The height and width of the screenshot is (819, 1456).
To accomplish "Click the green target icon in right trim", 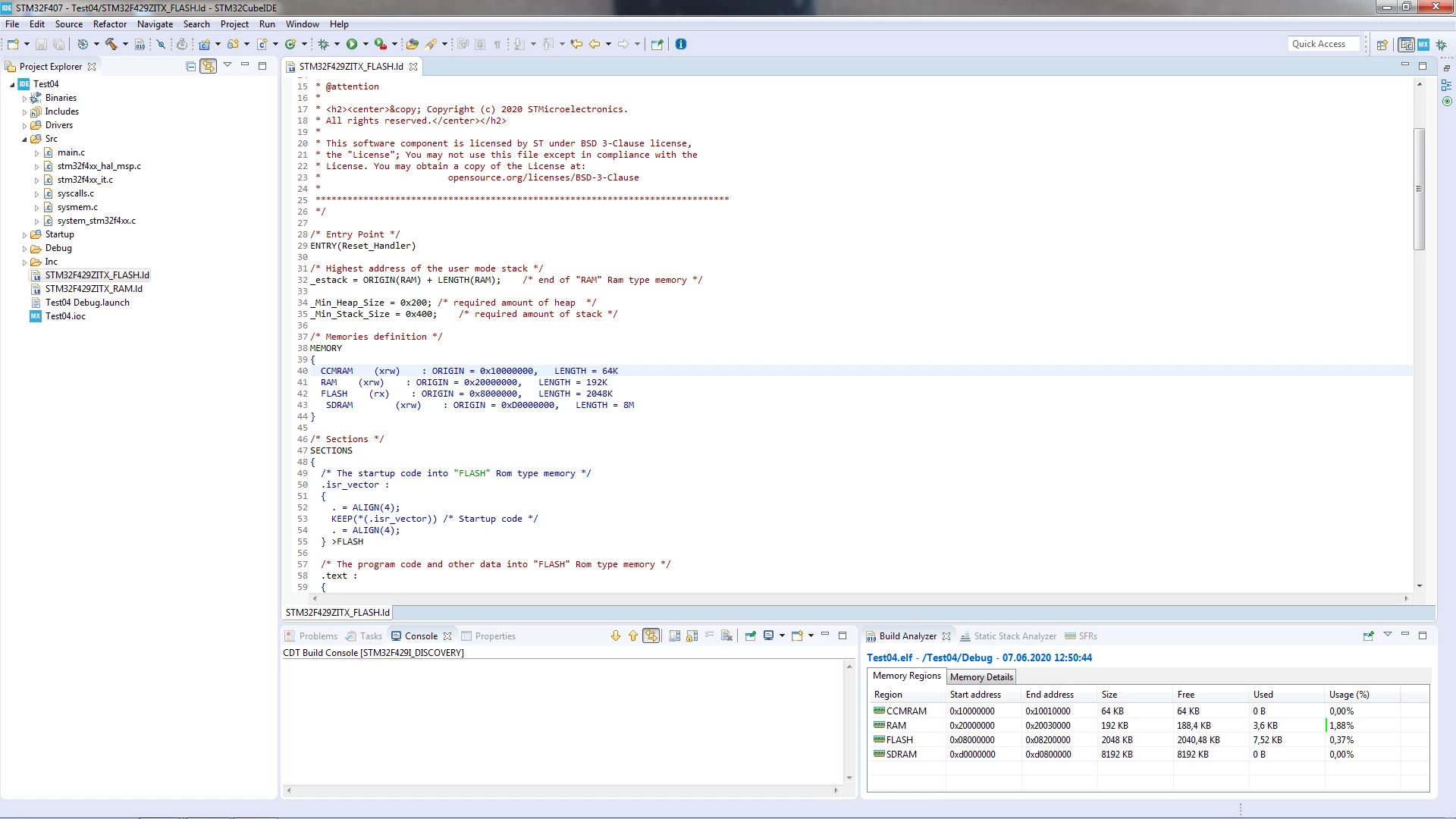I will click(x=1447, y=102).
